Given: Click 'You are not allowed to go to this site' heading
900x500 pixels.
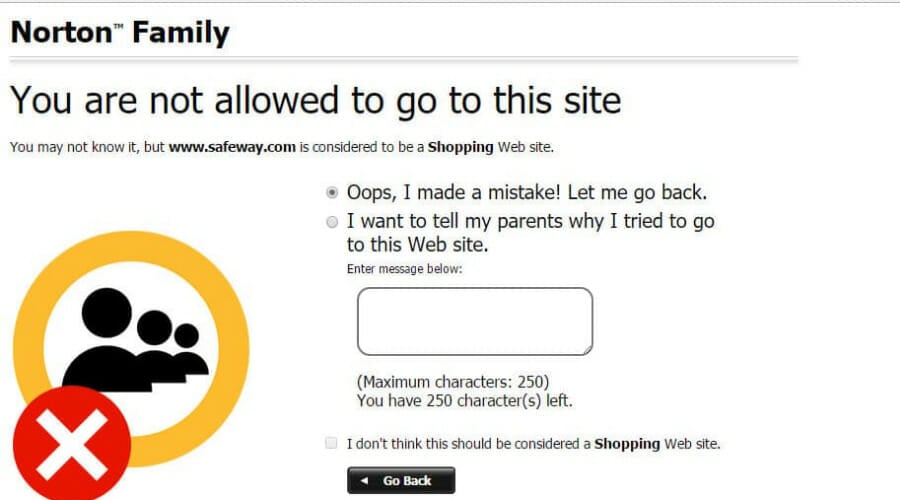Looking at the screenshot, I should pyautogui.click(x=316, y=101).
